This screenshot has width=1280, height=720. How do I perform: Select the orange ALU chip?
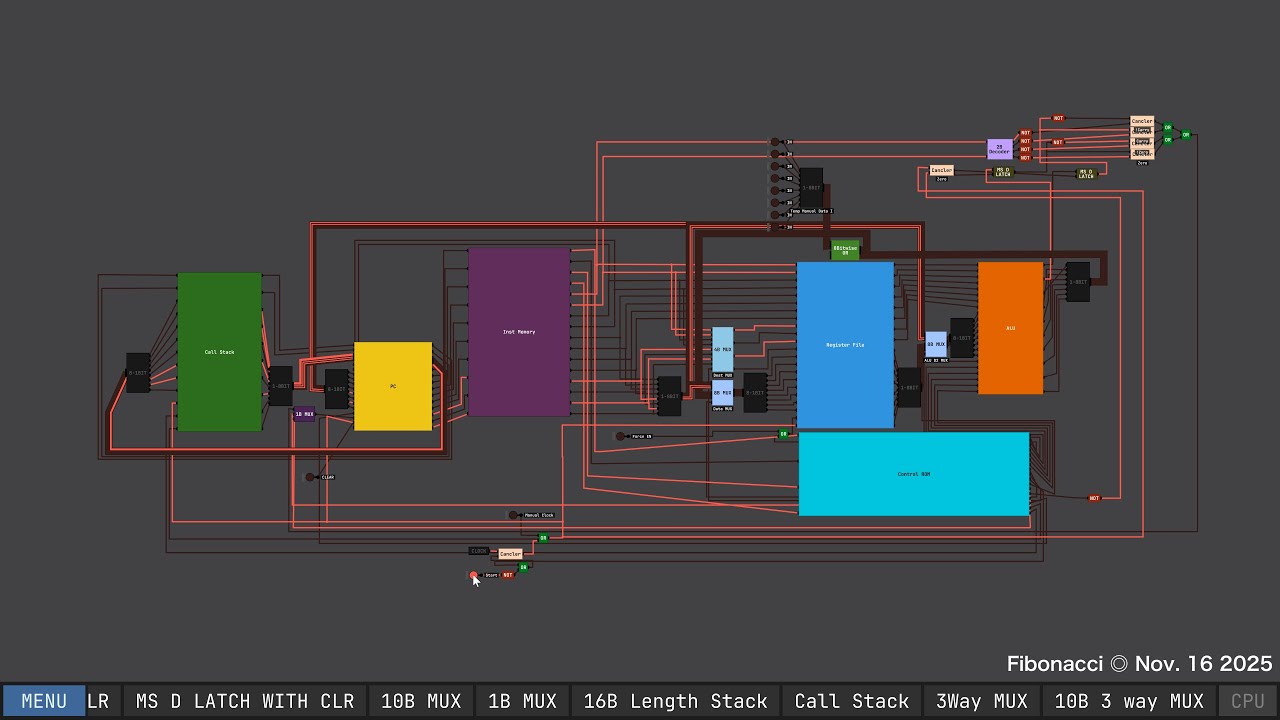click(x=1010, y=328)
